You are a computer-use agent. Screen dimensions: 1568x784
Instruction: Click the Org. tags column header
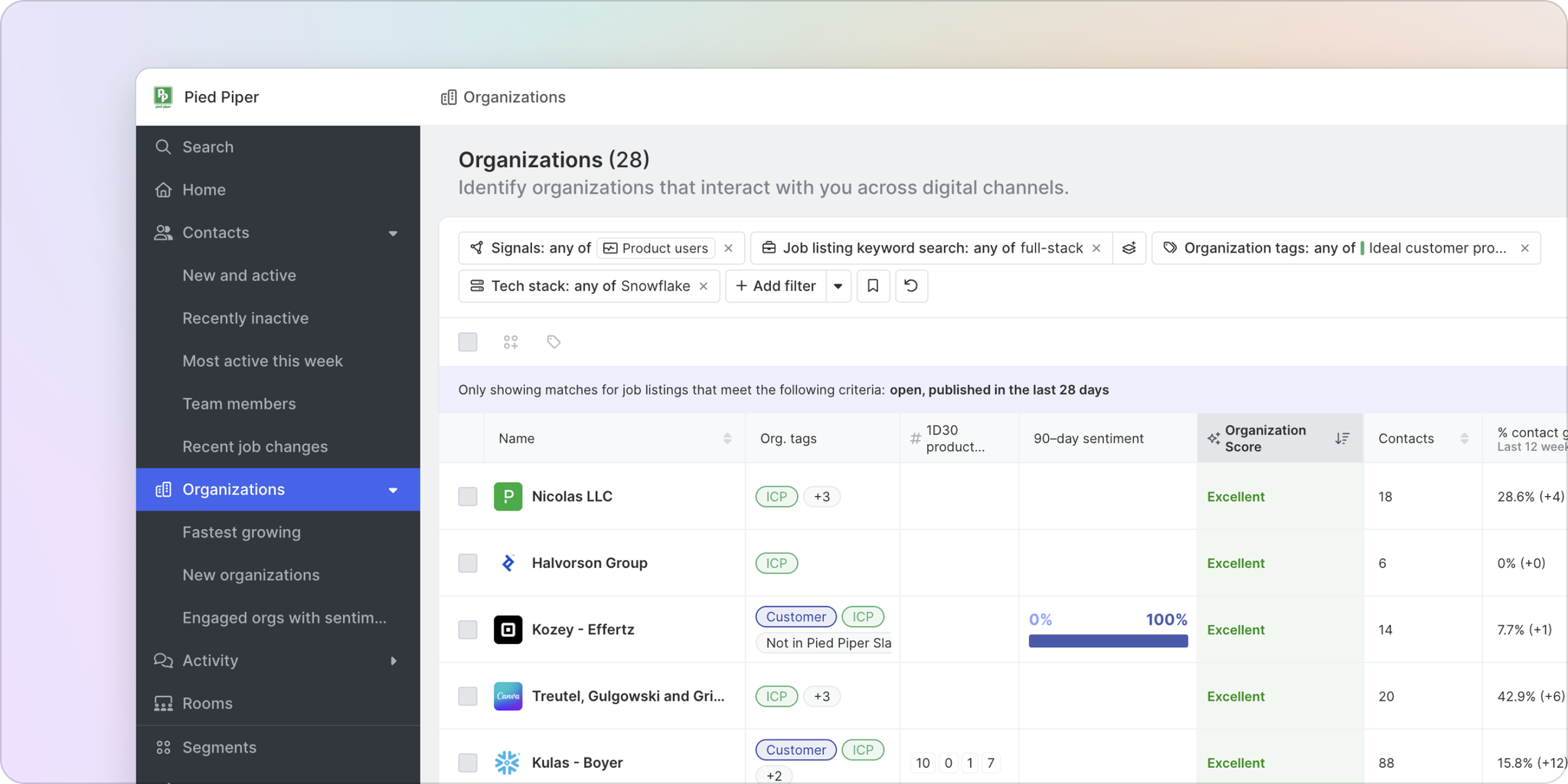pyautogui.click(x=788, y=439)
